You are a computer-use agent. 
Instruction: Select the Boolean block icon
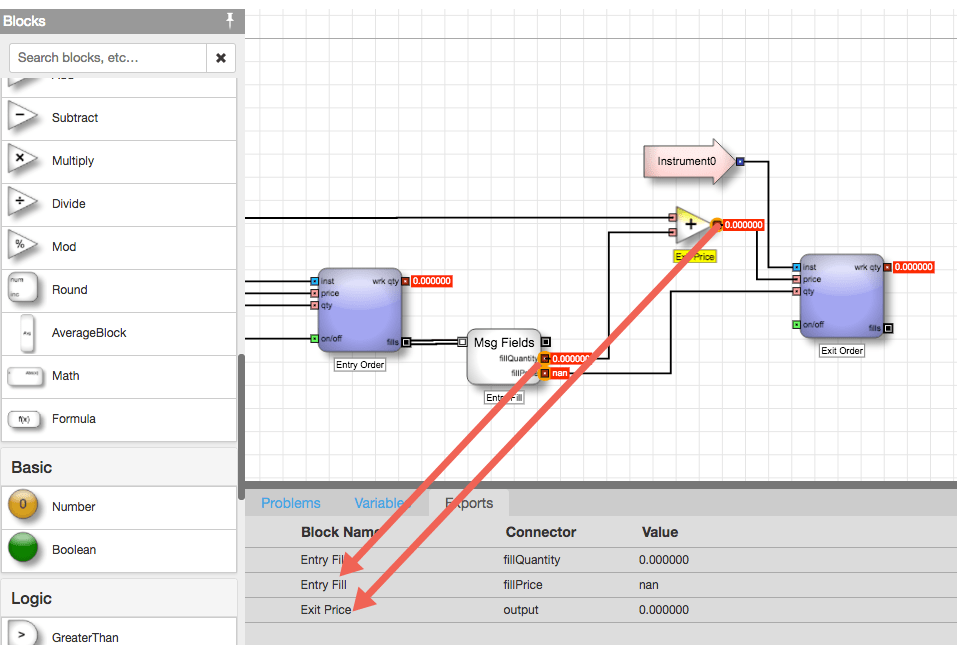click(x=23, y=548)
